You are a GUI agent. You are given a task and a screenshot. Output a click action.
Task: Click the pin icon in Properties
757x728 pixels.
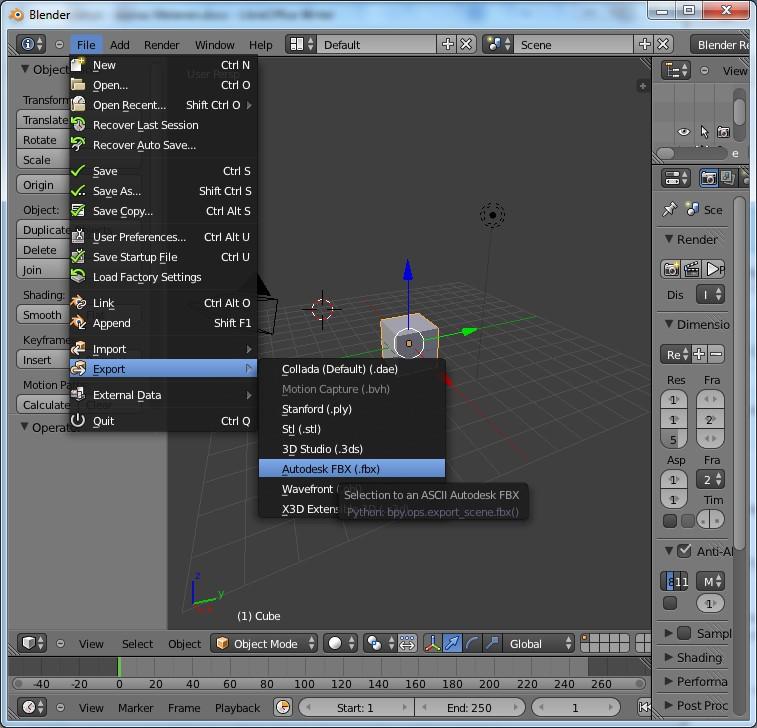point(670,210)
